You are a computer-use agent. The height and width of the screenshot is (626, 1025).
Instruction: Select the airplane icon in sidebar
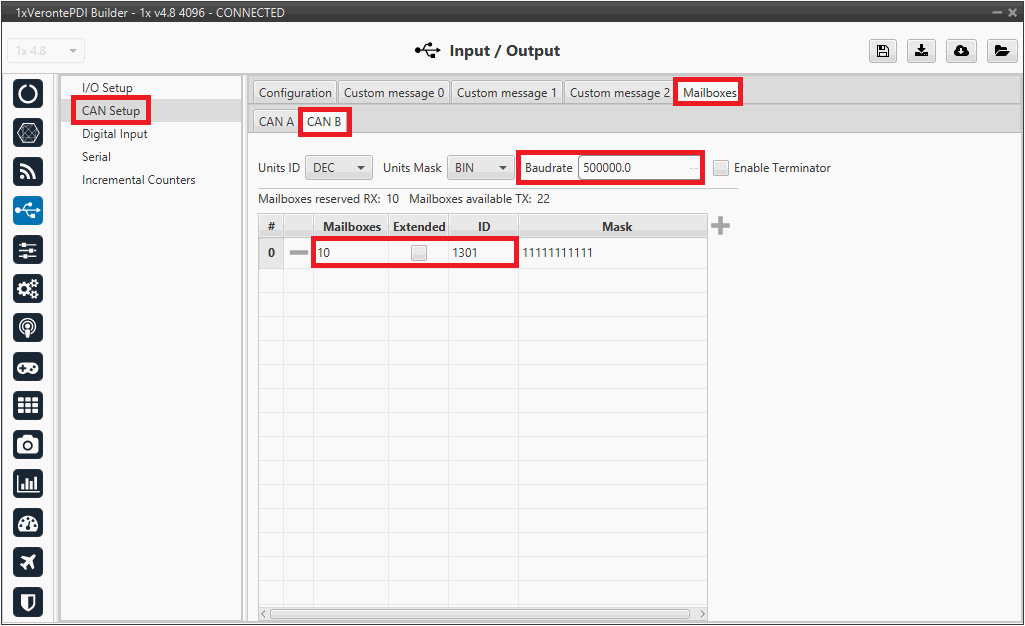(28, 562)
